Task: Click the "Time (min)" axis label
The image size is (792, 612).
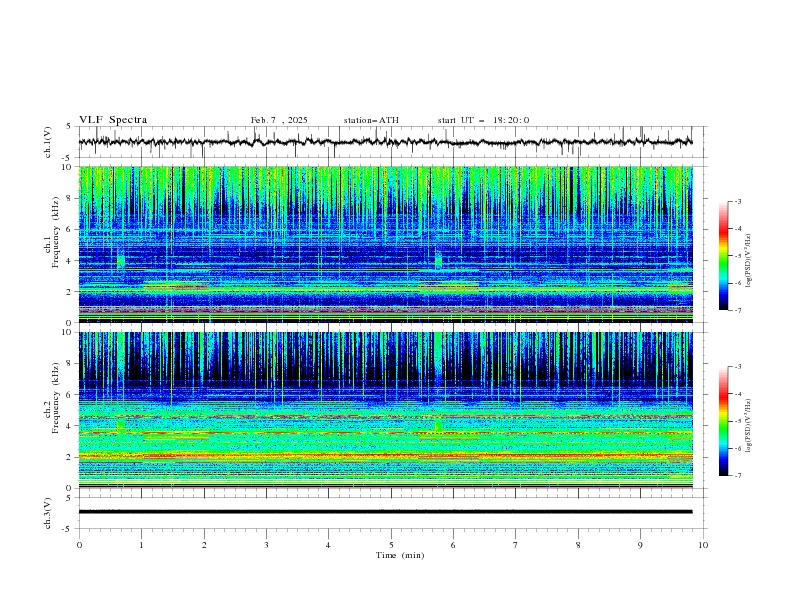Action: [400, 555]
